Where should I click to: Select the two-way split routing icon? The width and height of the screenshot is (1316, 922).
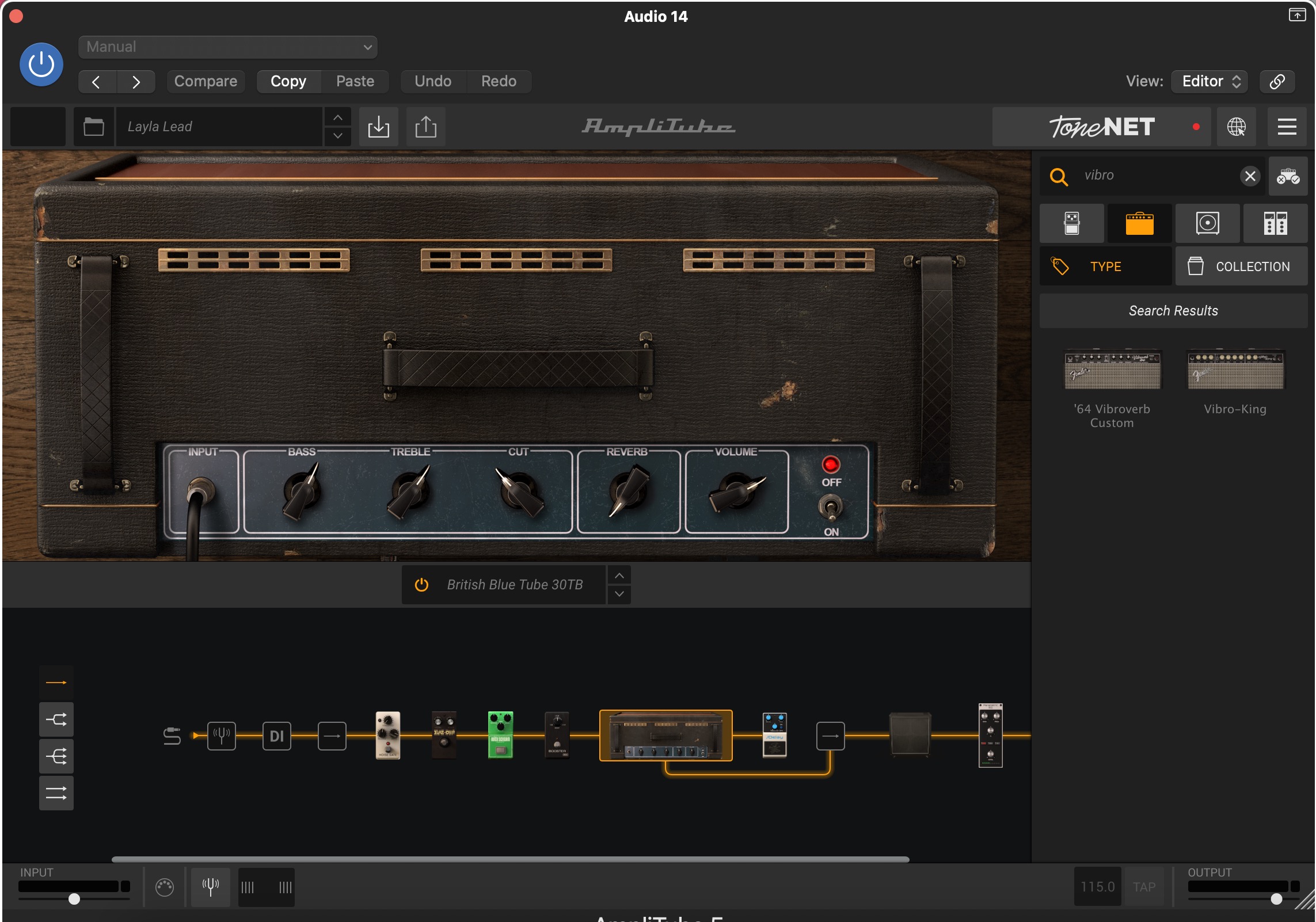56,719
